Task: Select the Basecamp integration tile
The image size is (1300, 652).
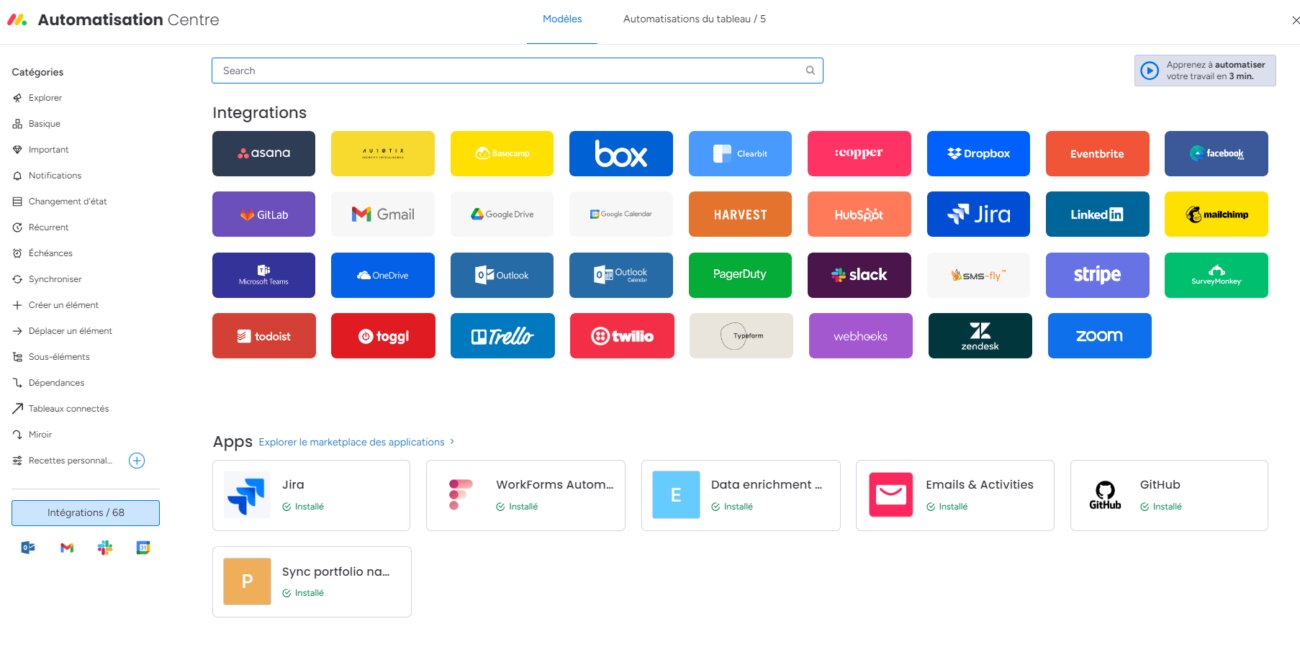Action: [502, 153]
